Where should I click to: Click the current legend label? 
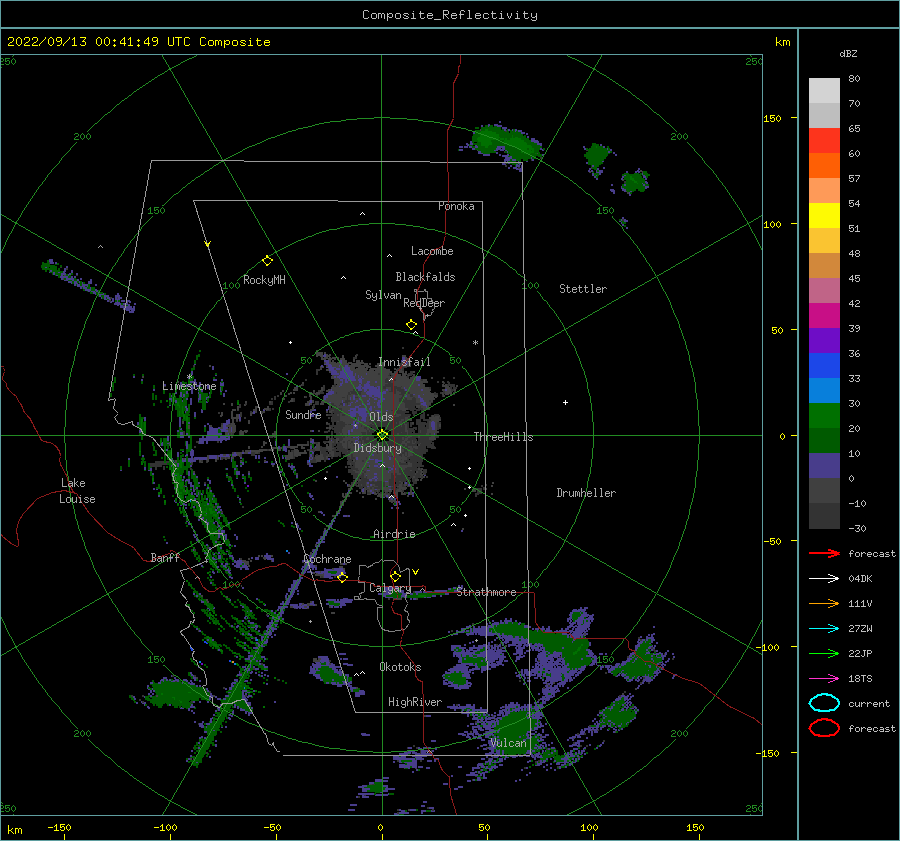pos(868,703)
